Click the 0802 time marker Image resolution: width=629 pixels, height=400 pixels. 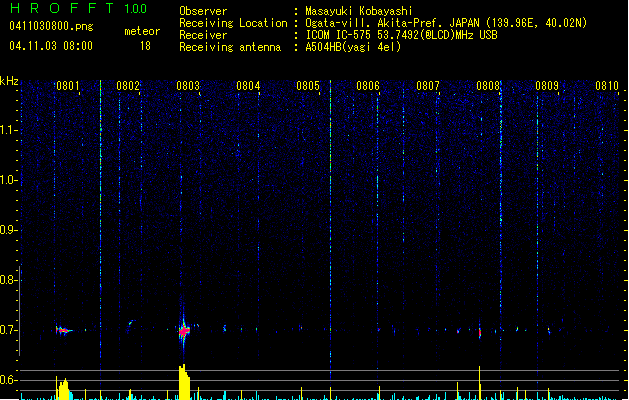tap(128, 86)
